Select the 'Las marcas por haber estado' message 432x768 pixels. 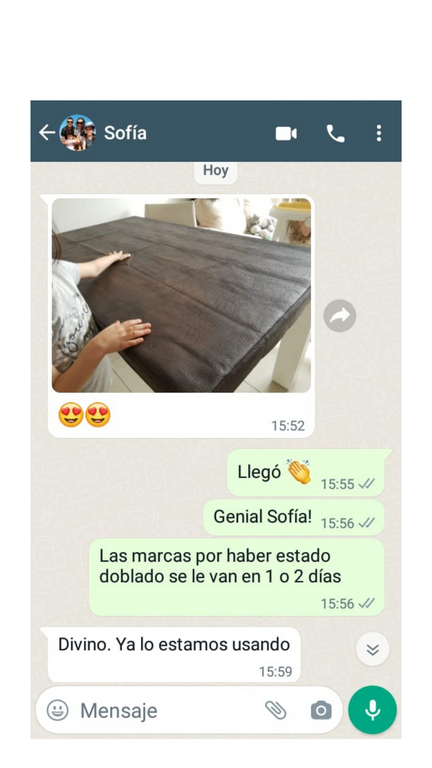click(x=237, y=577)
